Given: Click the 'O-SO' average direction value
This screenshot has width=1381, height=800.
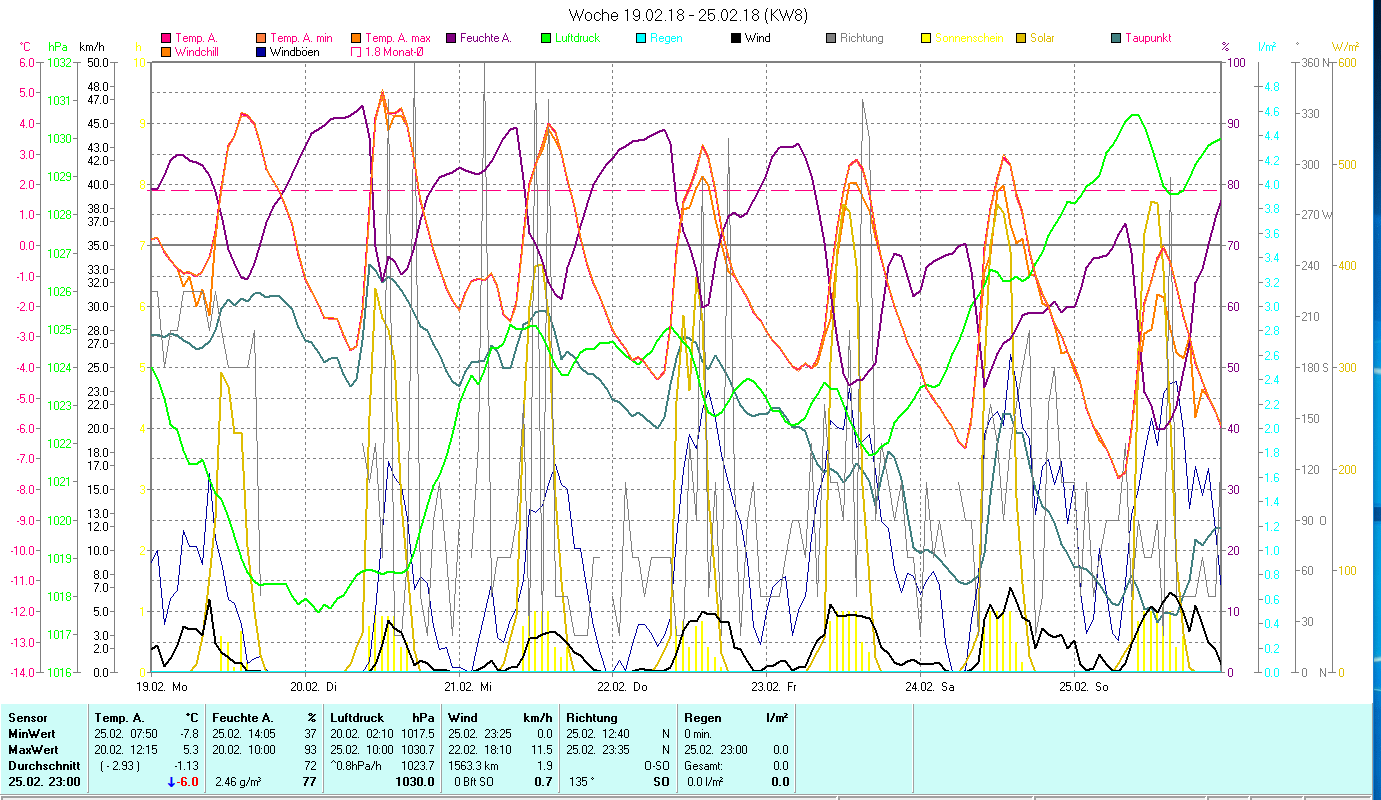Looking at the screenshot, I should pos(657,766).
